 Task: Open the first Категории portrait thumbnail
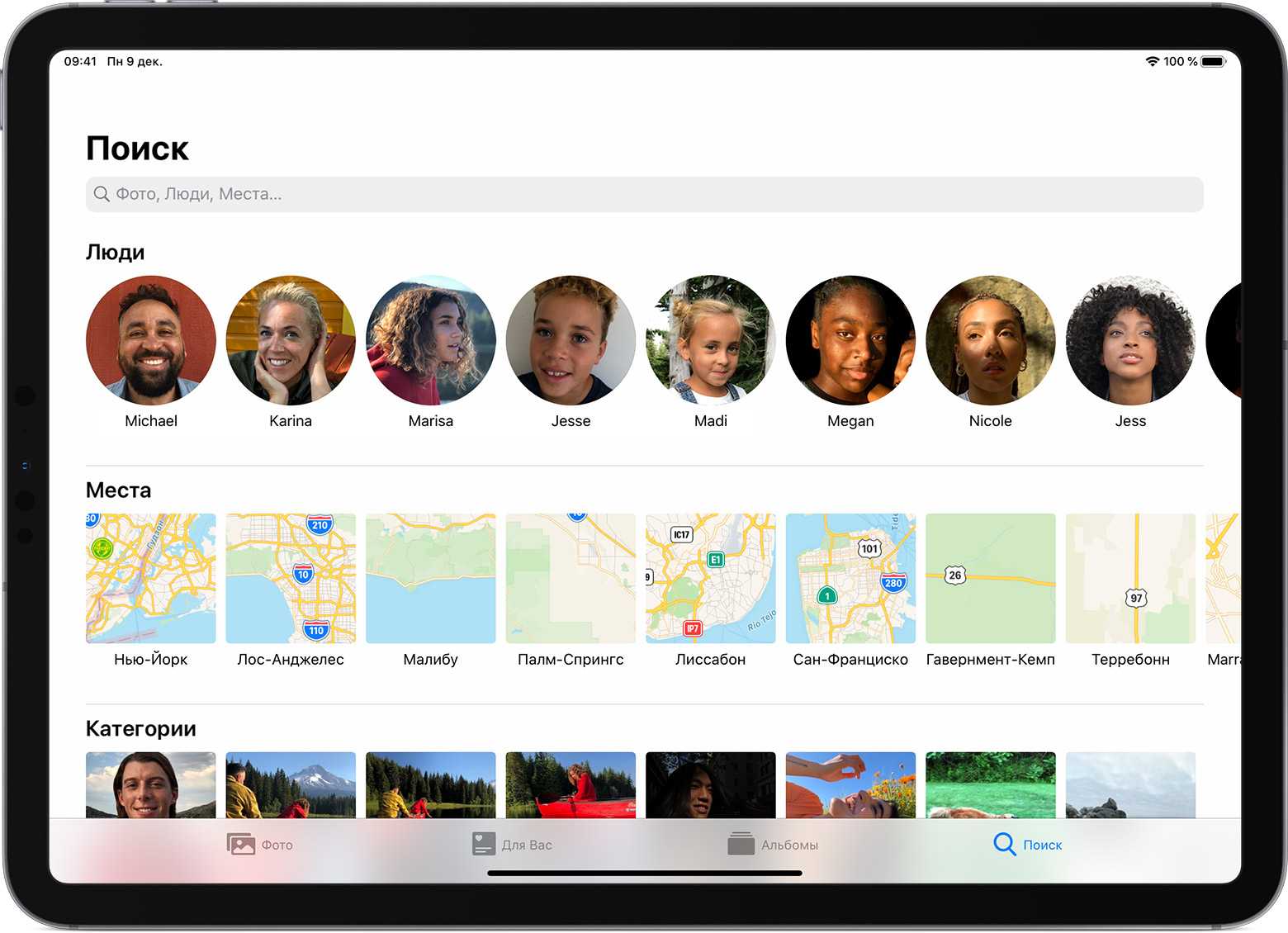coord(151,784)
